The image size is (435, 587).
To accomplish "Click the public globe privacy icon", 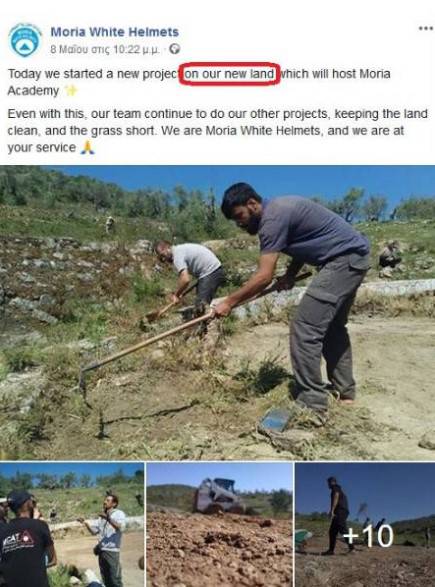I will [x=174, y=49].
